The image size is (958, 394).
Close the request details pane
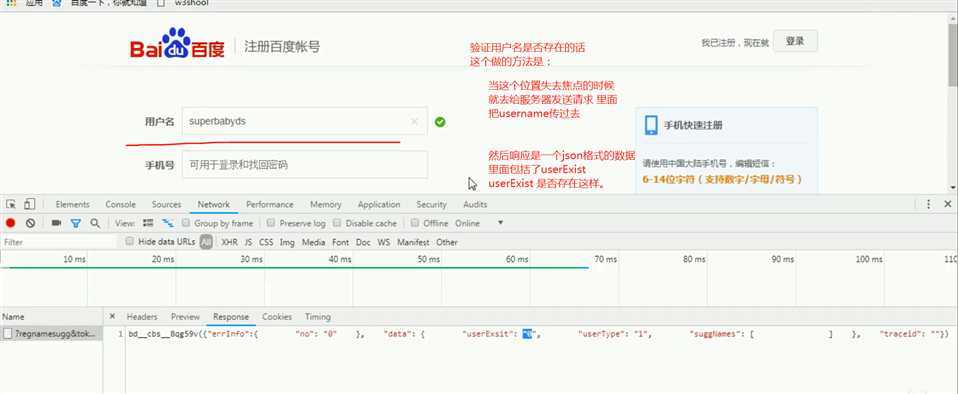tap(112, 316)
